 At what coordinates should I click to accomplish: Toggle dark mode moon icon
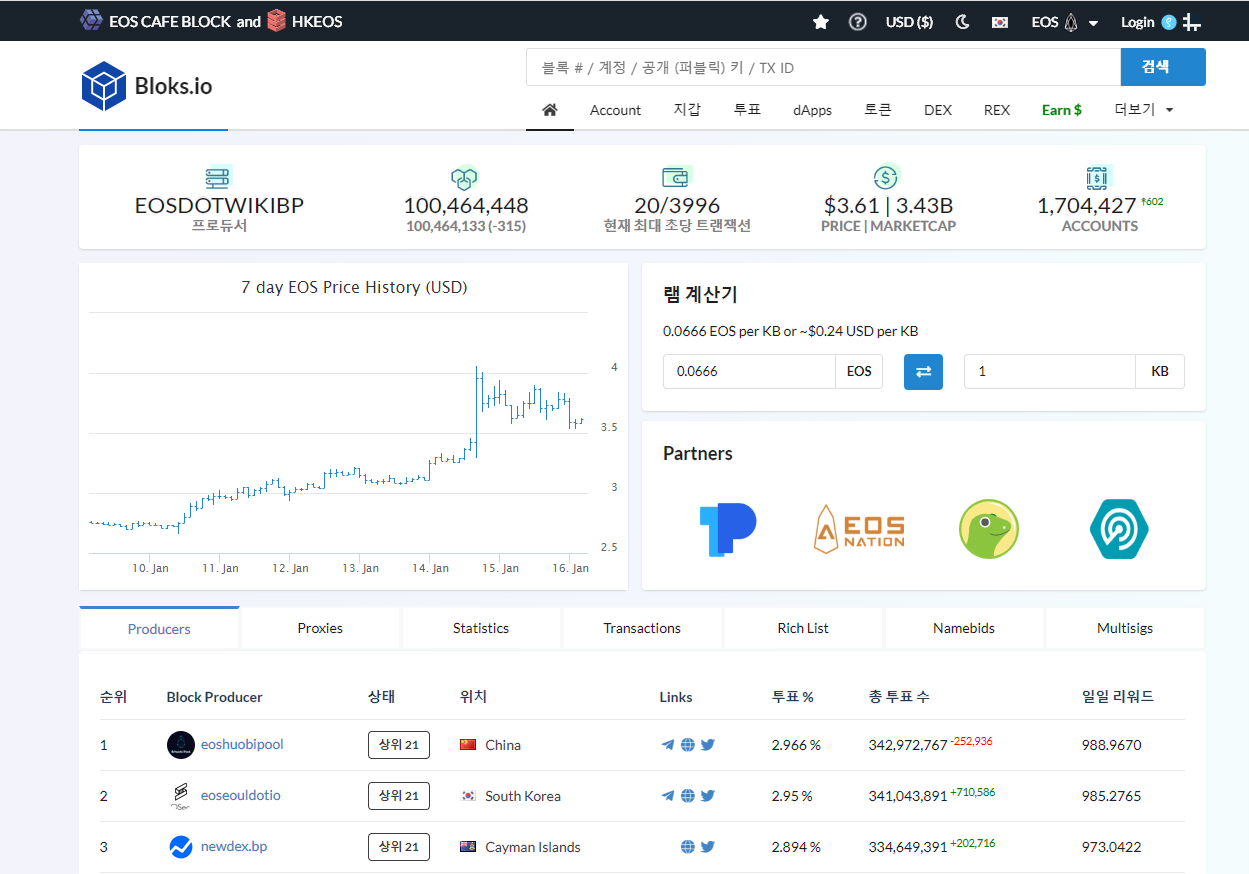(x=963, y=22)
